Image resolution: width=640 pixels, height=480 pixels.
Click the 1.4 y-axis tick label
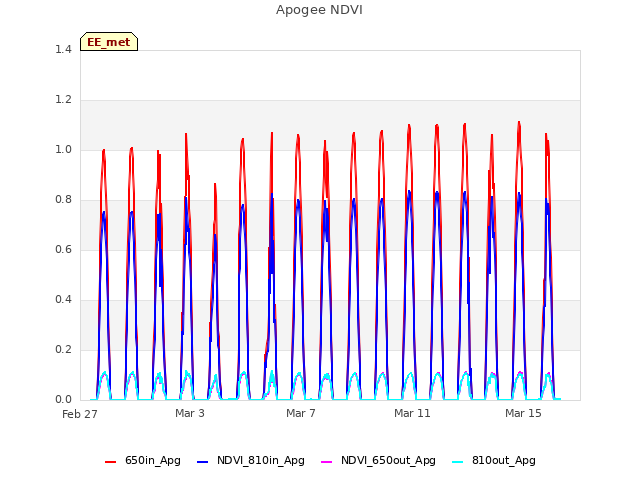(63, 49)
